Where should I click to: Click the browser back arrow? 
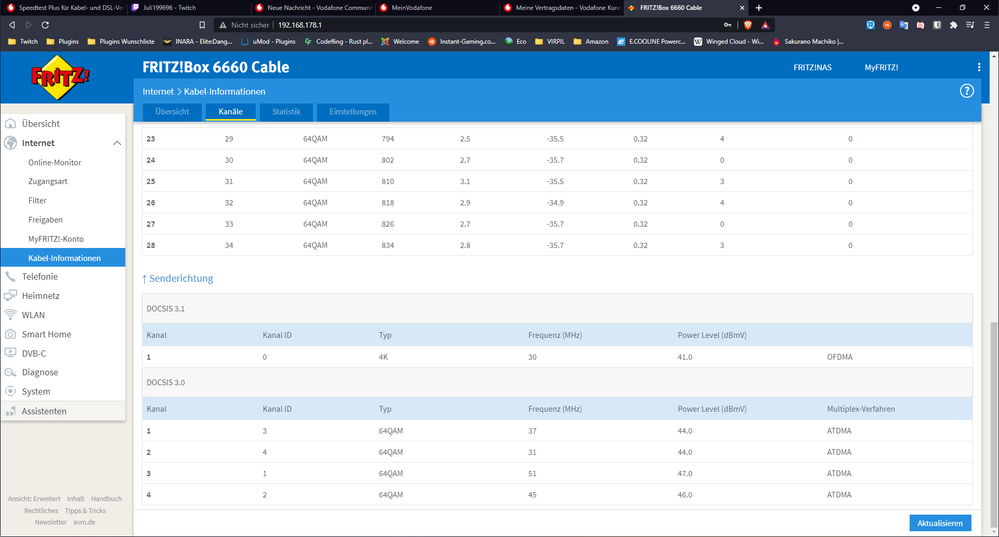(11, 25)
